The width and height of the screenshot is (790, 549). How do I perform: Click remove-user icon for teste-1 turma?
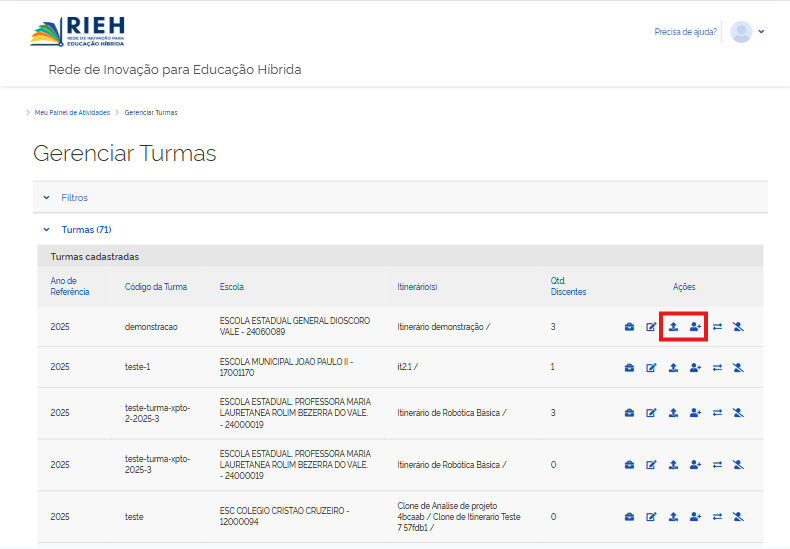(x=738, y=368)
